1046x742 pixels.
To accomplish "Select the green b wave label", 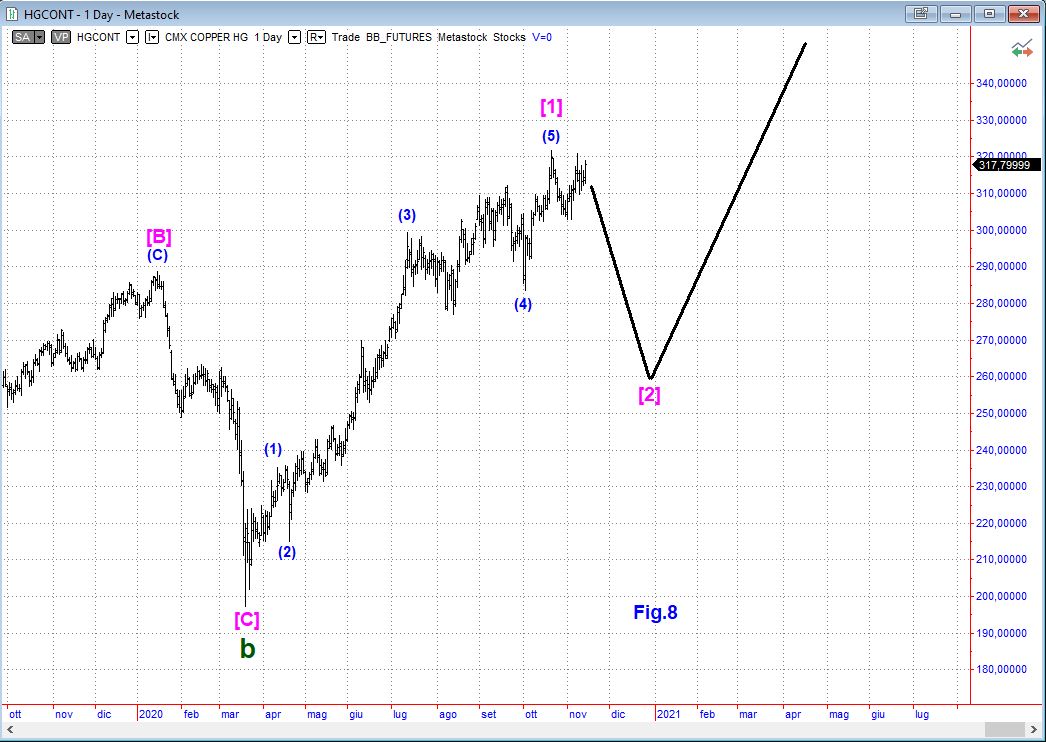I will tap(247, 649).
